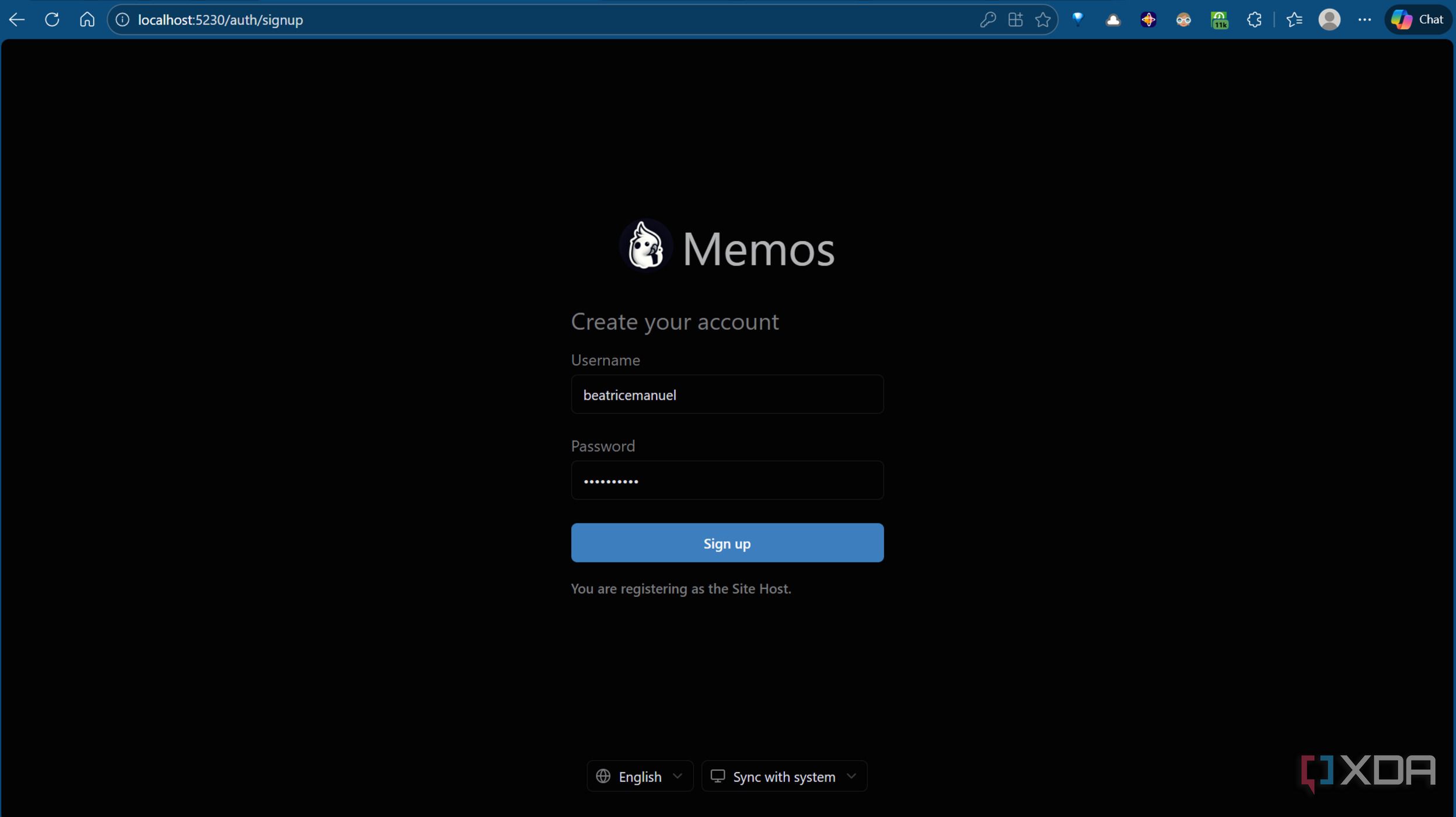The height and width of the screenshot is (817, 1456).
Task: Add page to favorites star icon
Action: [1043, 20]
